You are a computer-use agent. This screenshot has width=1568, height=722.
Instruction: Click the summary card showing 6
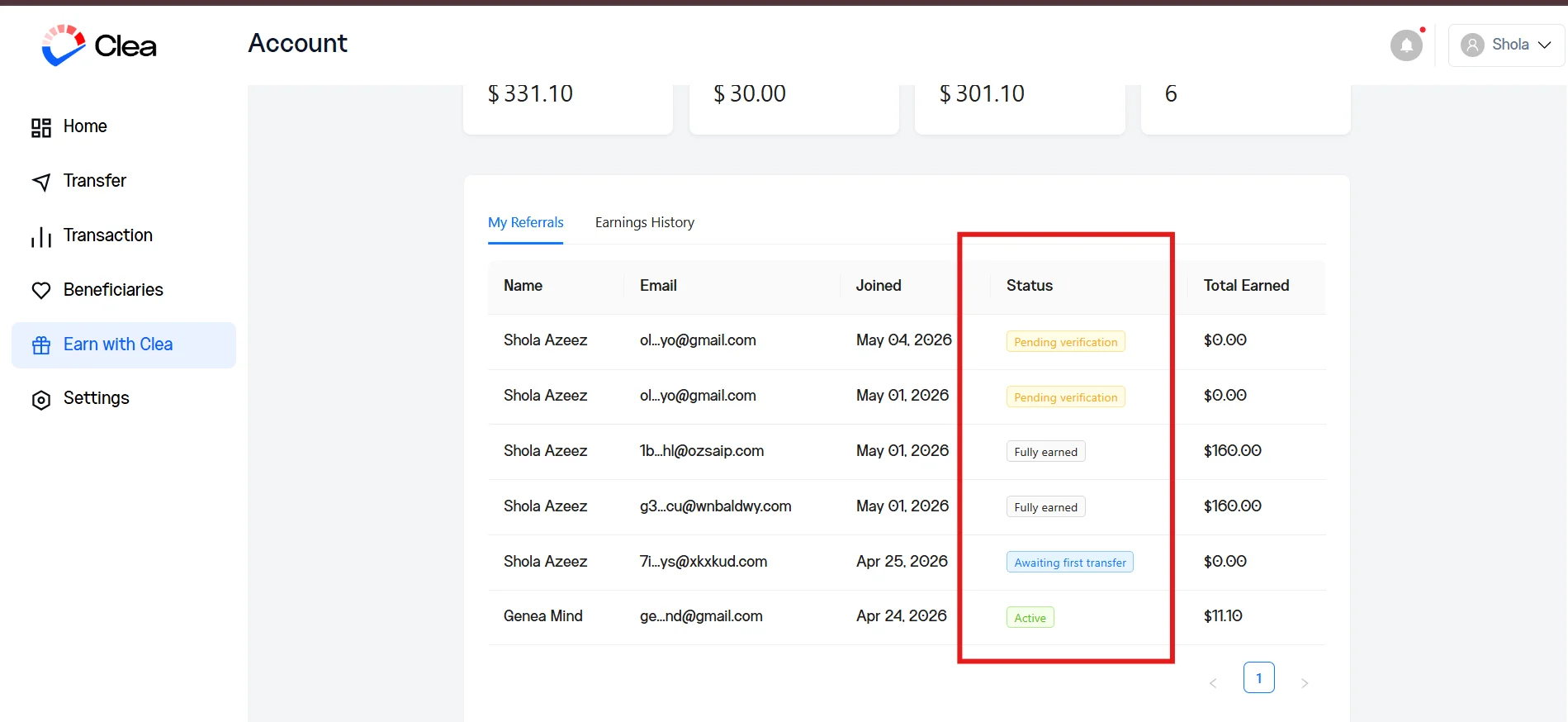coord(1246,108)
